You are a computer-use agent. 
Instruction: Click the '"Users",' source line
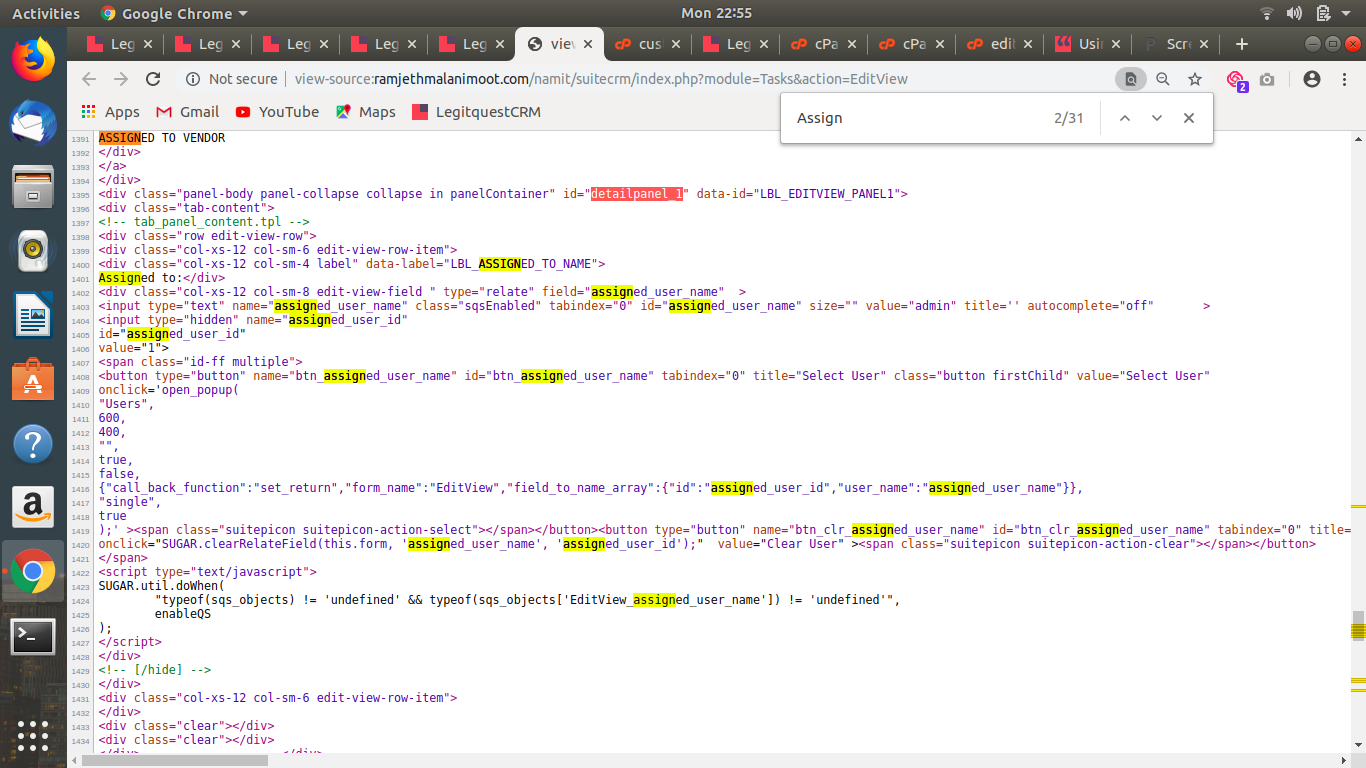coord(126,404)
